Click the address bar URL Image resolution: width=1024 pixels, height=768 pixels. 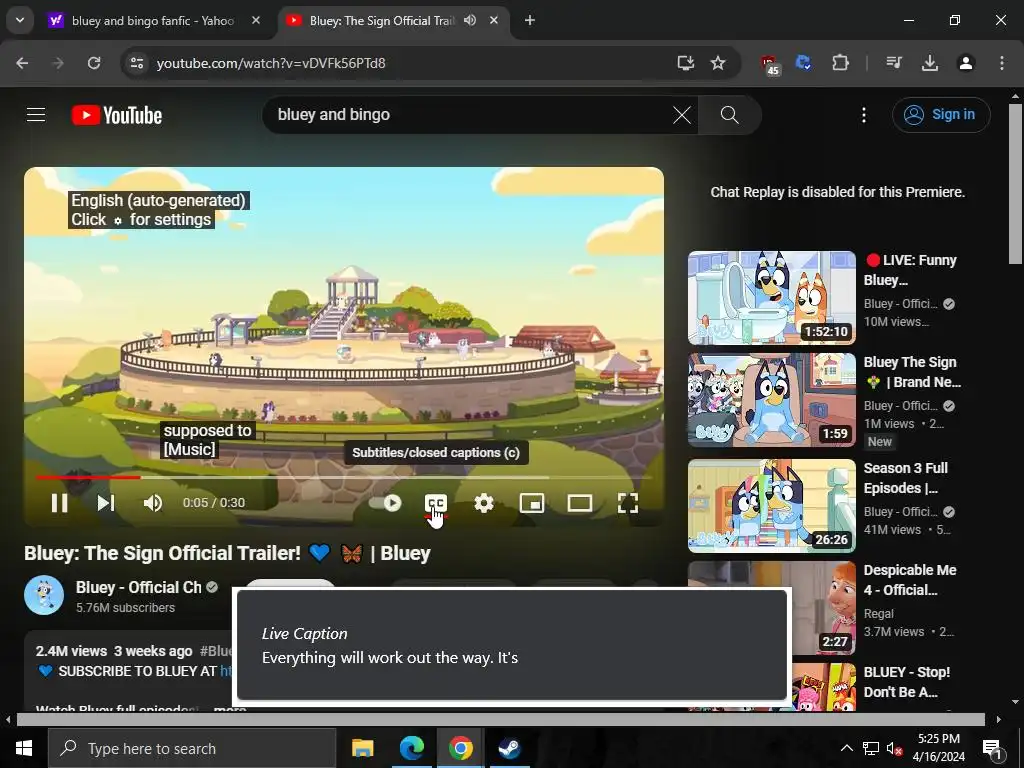click(x=271, y=63)
